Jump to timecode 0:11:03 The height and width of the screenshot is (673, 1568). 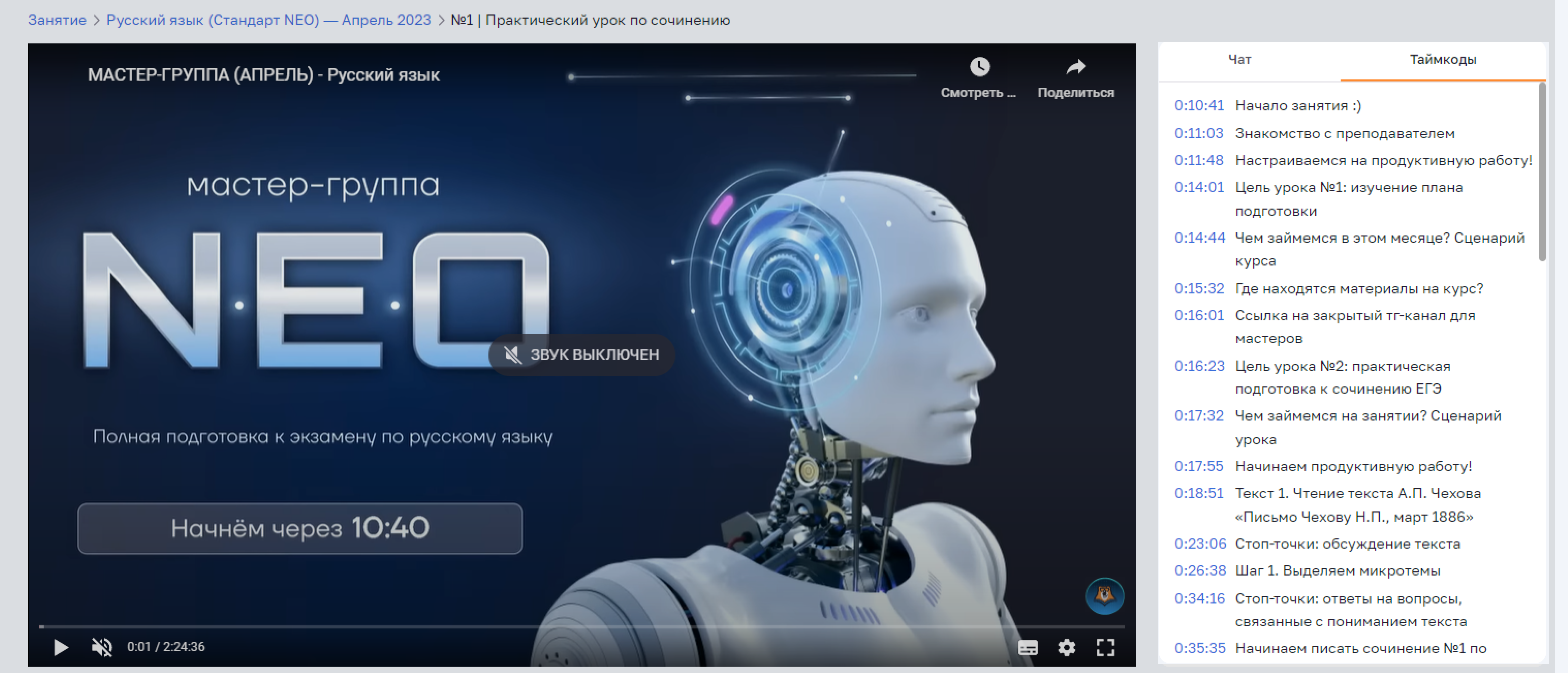[x=1199, y=133]
